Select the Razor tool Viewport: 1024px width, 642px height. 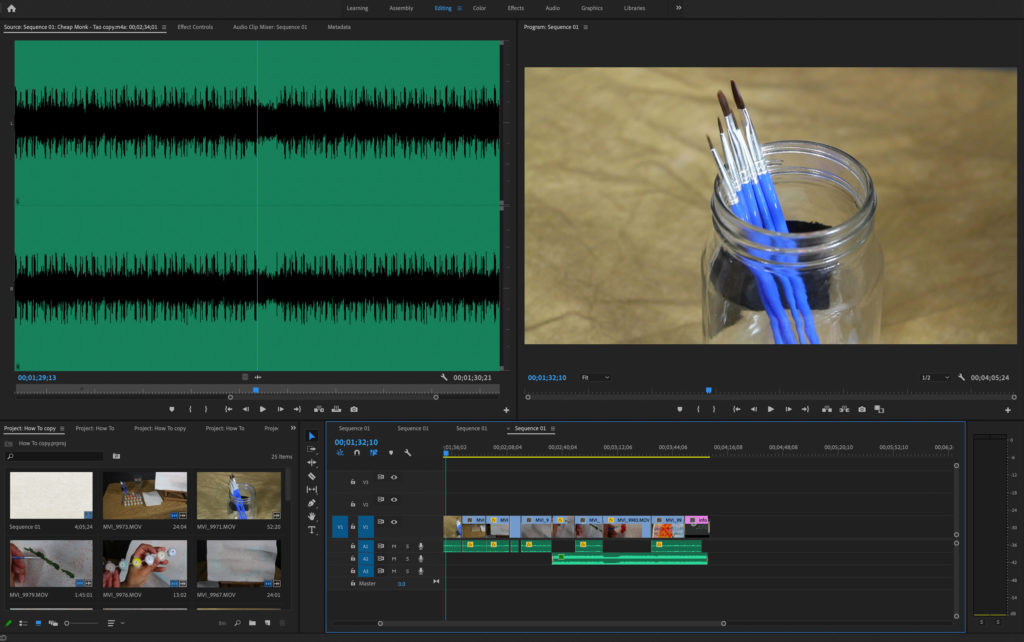[x=312, y=476]
